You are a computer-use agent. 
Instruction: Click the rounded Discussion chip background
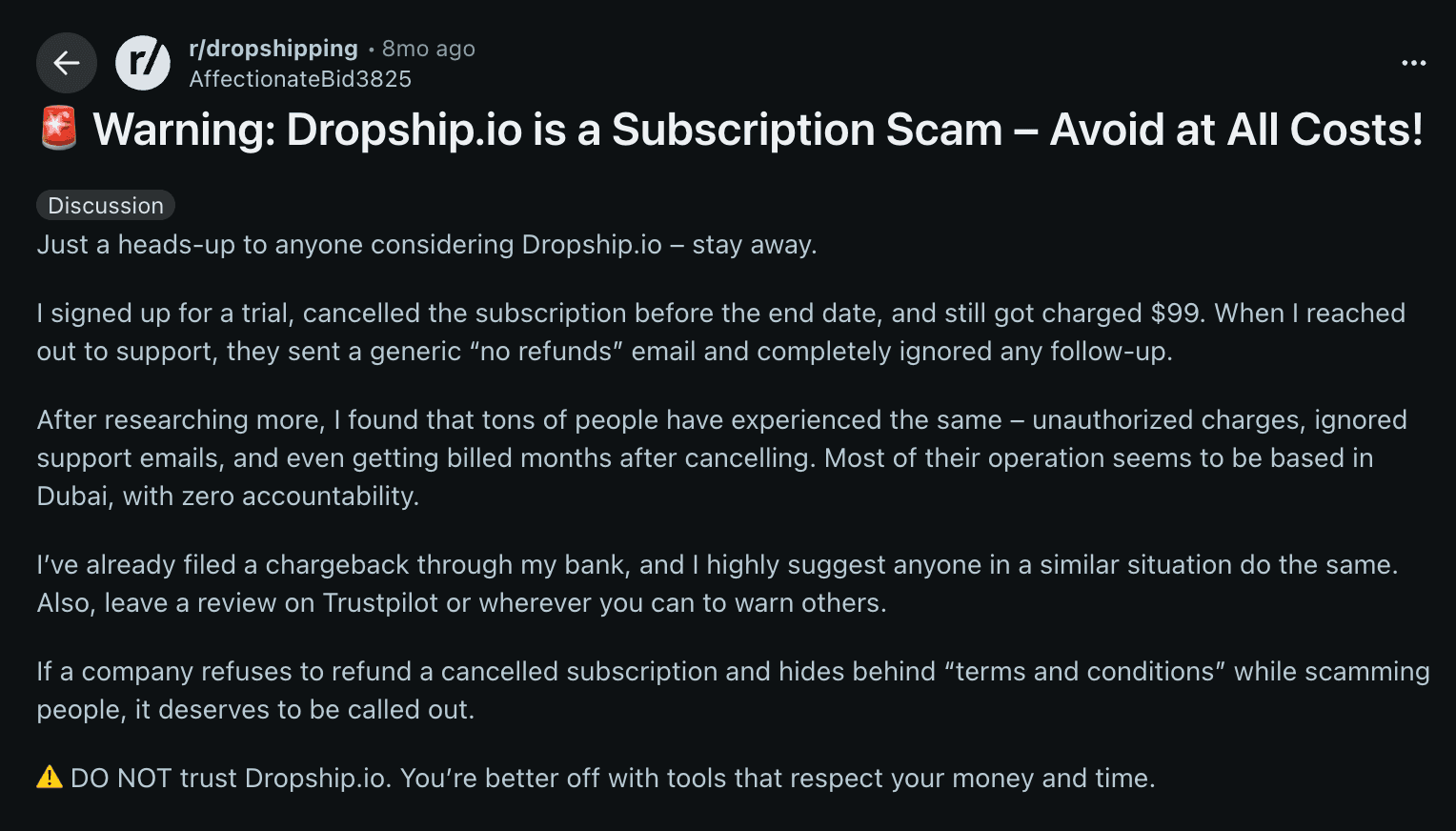point(105,204)
